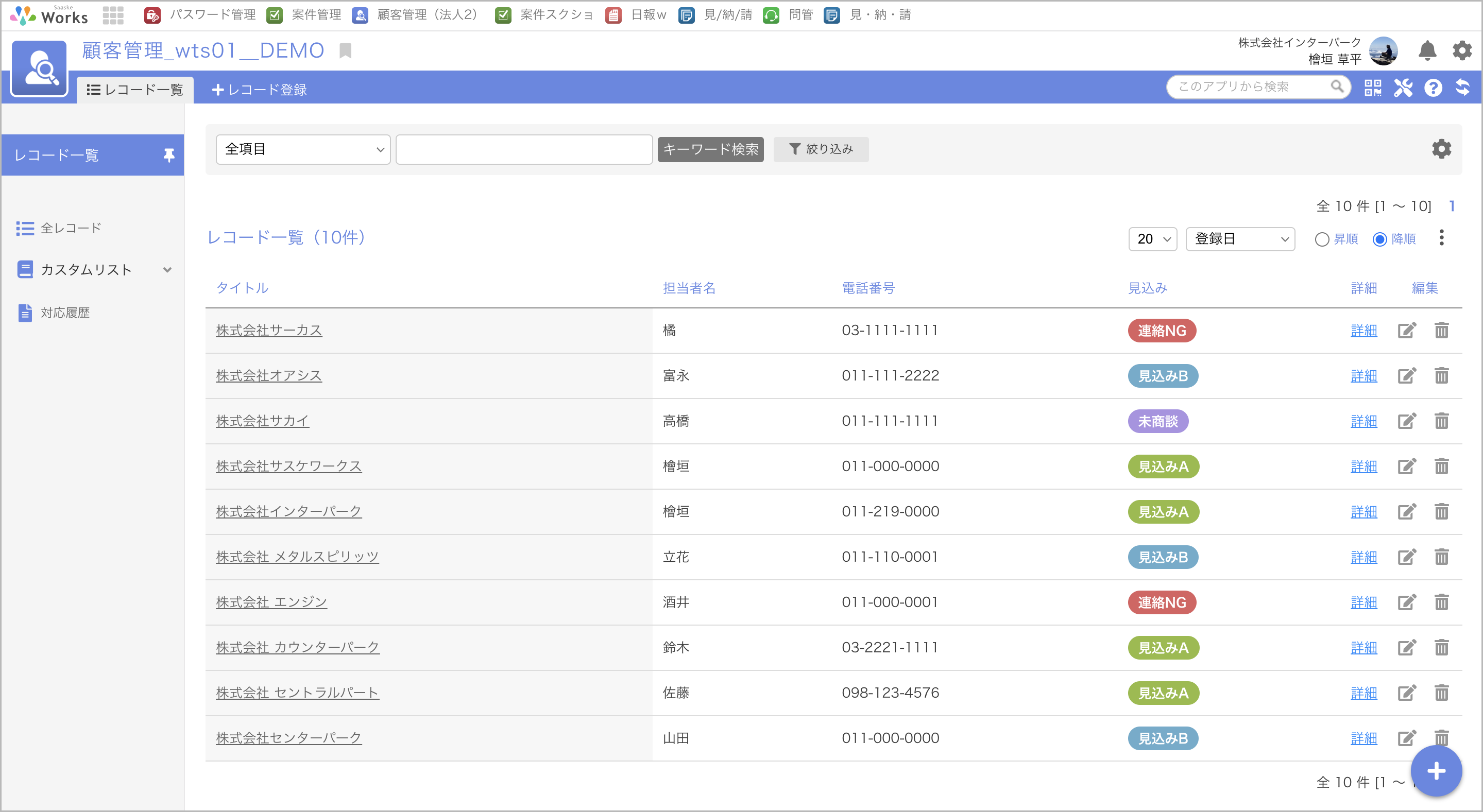The image size is (1483, 812).
Task: Edit record 株式会社オアシス with pencil icon
Action: pyautogui.click(x=1406, y=376)
